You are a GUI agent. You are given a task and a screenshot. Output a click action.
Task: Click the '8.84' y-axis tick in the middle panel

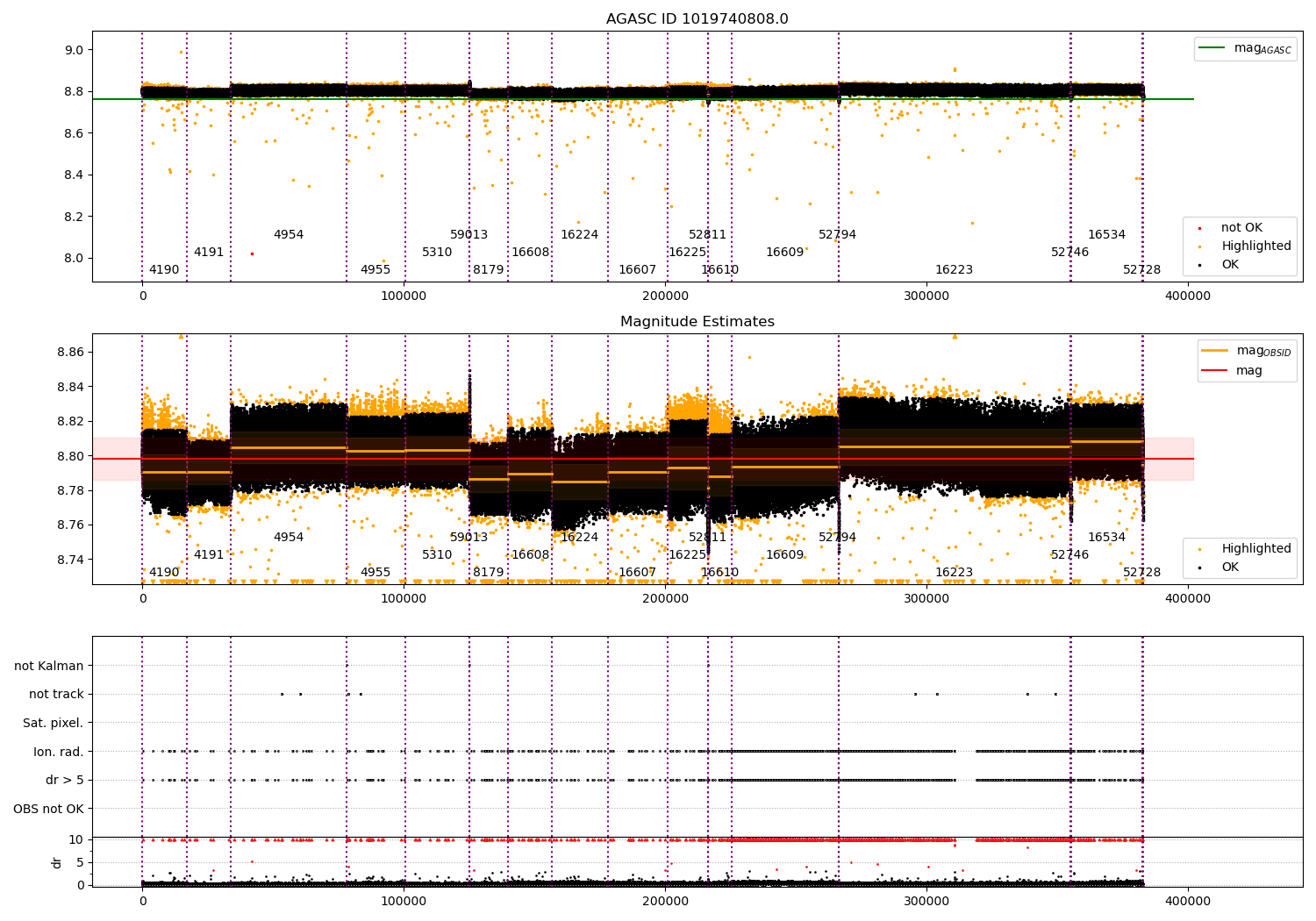[70, 387]
